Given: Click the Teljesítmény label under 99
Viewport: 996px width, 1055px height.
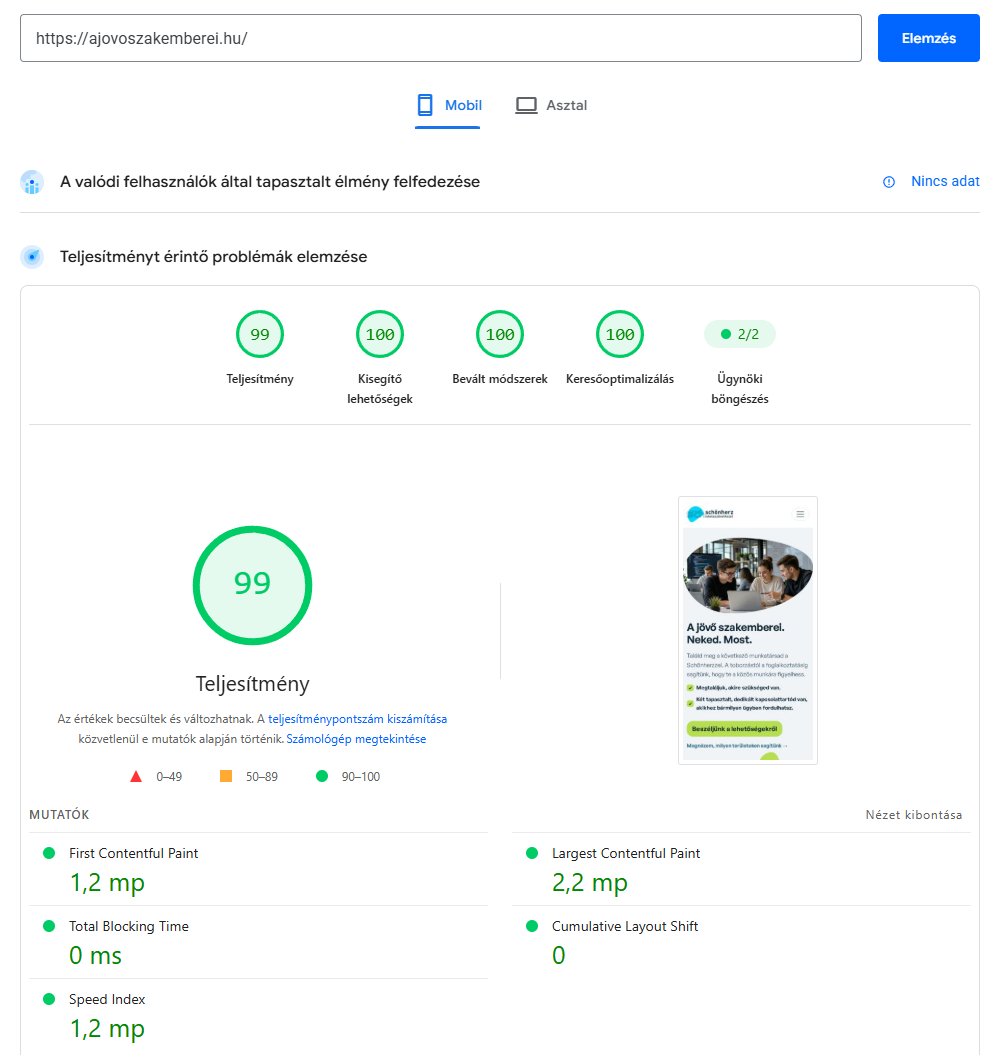Looking at the screenshot, I should (x=260, y=379).
